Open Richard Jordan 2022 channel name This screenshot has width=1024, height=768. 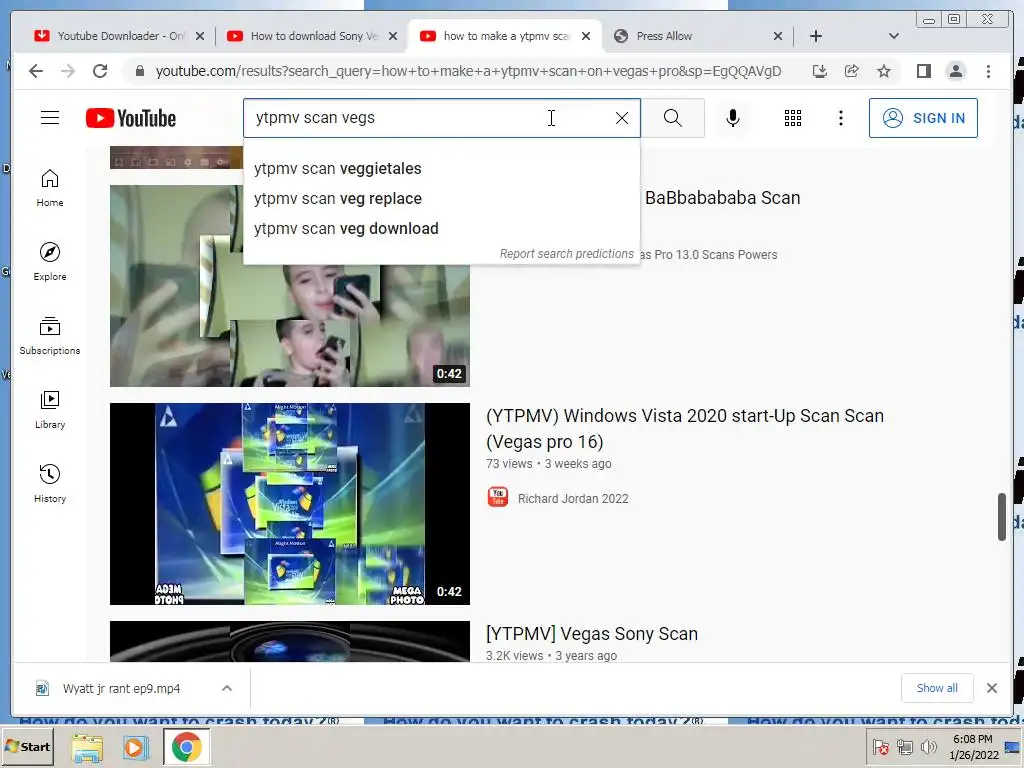click(x=573, y=499)
